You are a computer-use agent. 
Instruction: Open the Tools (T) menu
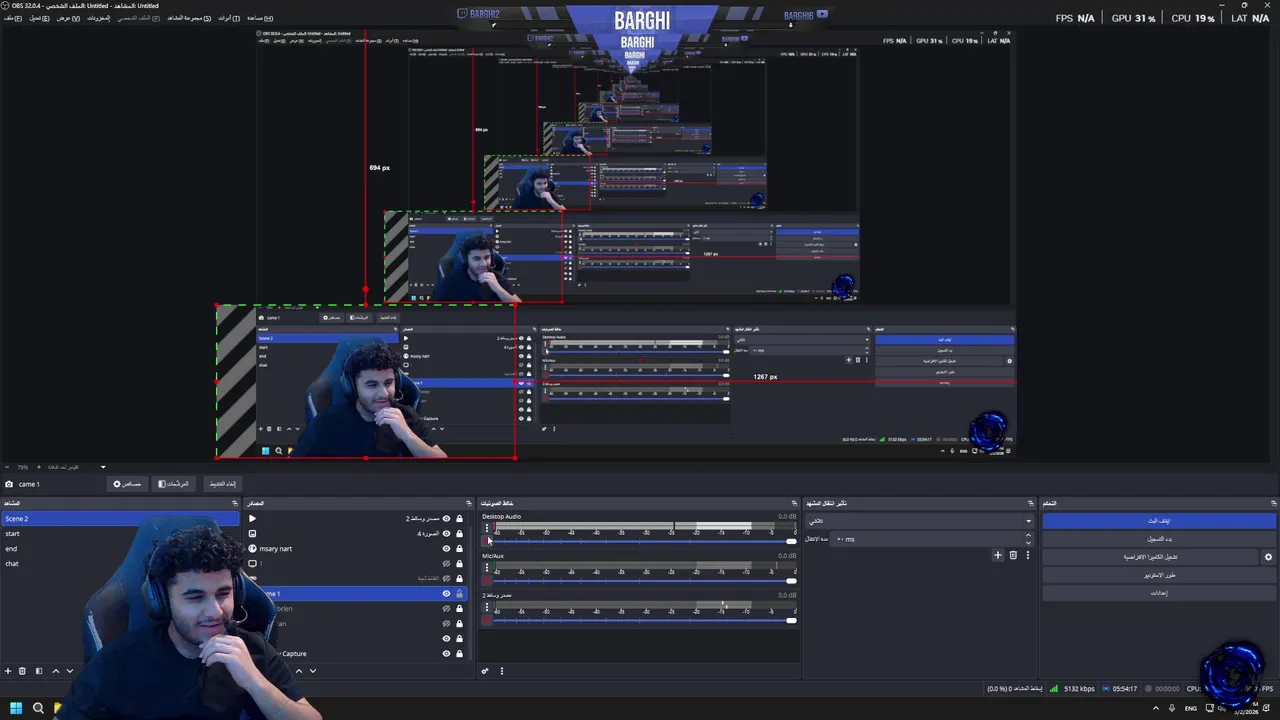[x=229, y=18]
